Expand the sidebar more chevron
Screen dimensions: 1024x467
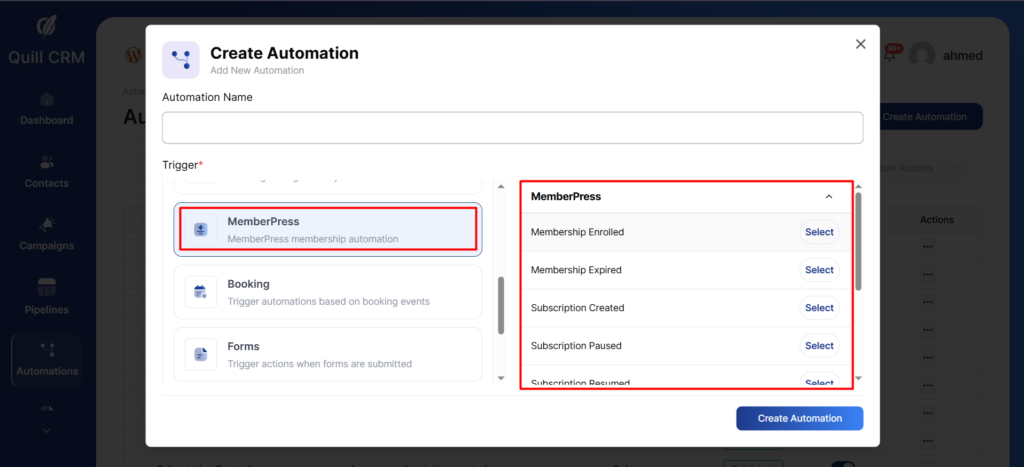point(47,430)
